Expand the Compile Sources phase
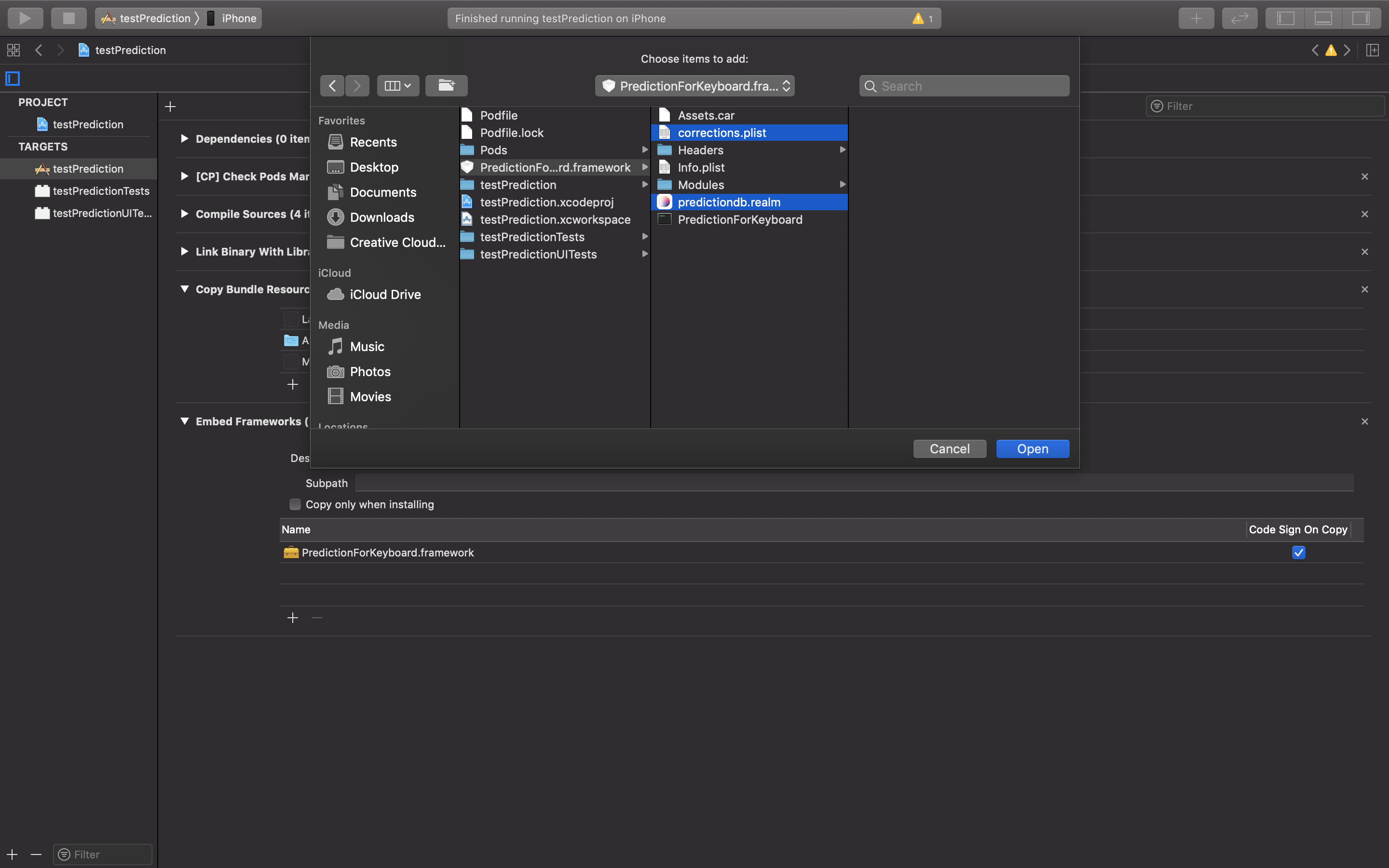Viewport: 1389px width, 868px height. coord(184,214)
